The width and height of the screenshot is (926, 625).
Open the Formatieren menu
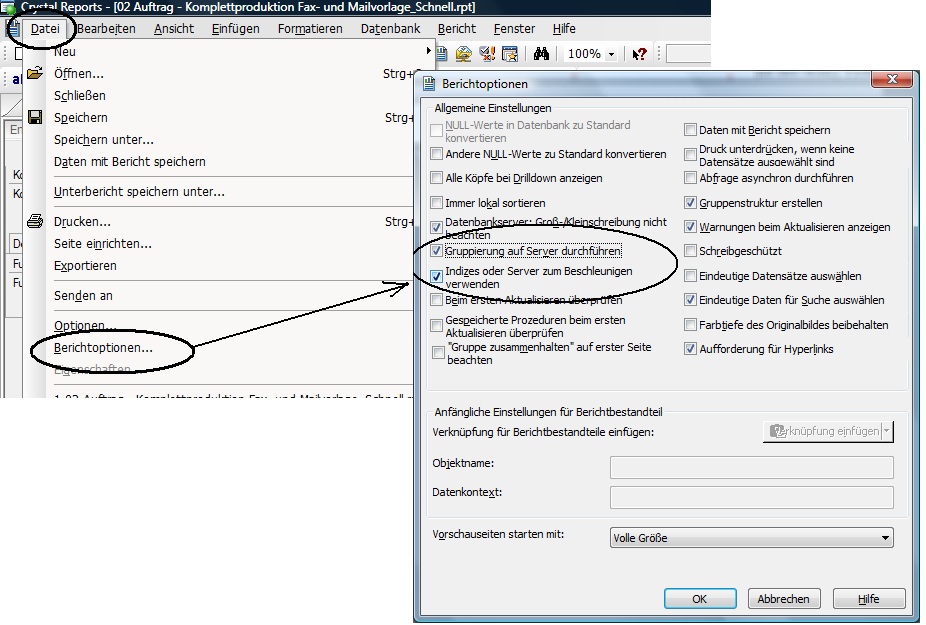pos(310,28)
